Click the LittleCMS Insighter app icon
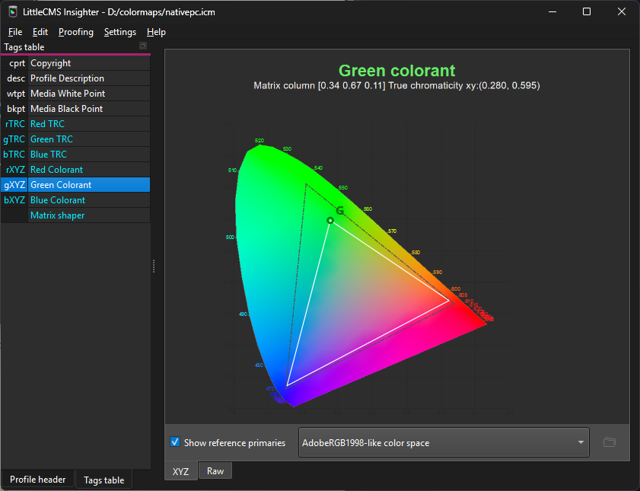The image size is (640, 491). (12, 11)
